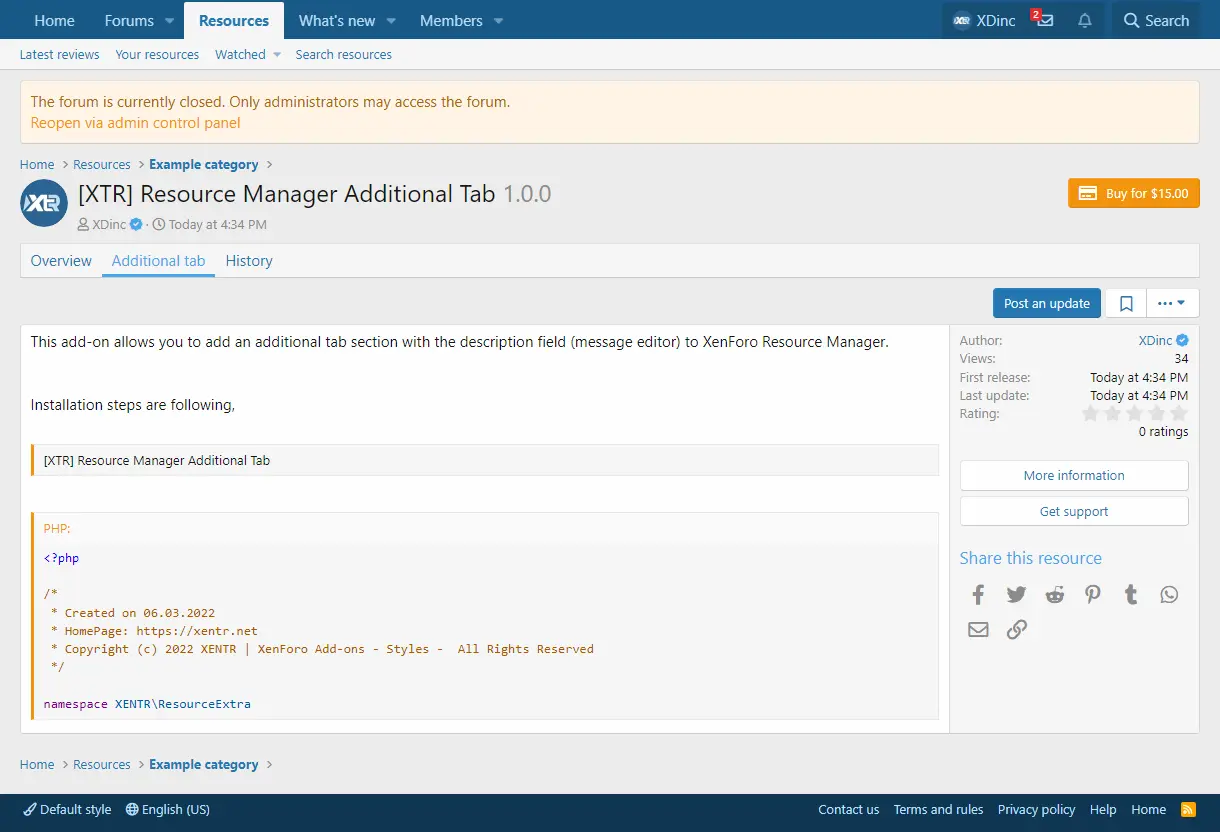This screenshot has width=1220, height=832.
Task: Open XDinc account menu
Action: 984,20
